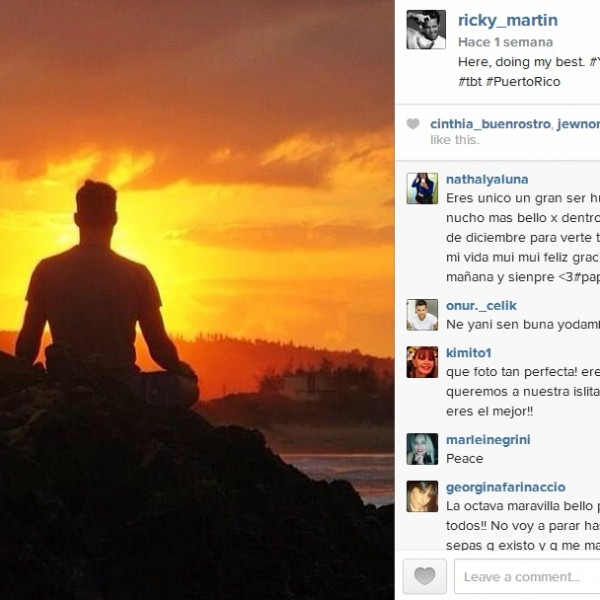The width and height of the screenshot is (600, 600).
Task: Click the Hace 1 semana timestamp
Action: coord(505,42)
